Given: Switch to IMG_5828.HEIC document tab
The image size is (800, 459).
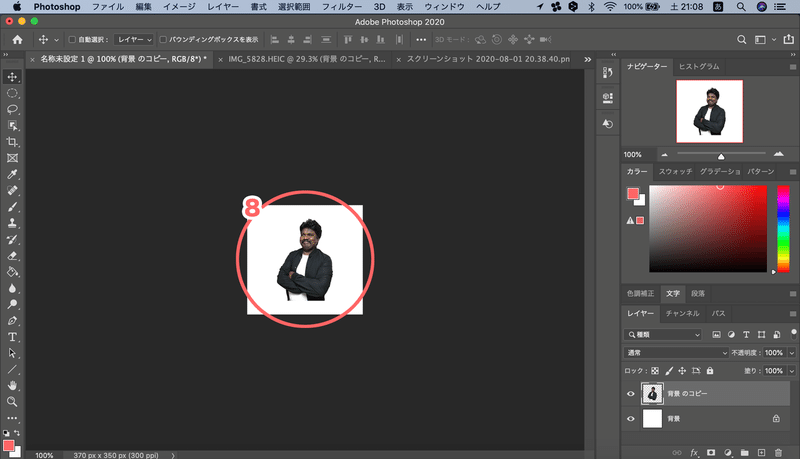Looking at the screenshot, I should point(306,59).
